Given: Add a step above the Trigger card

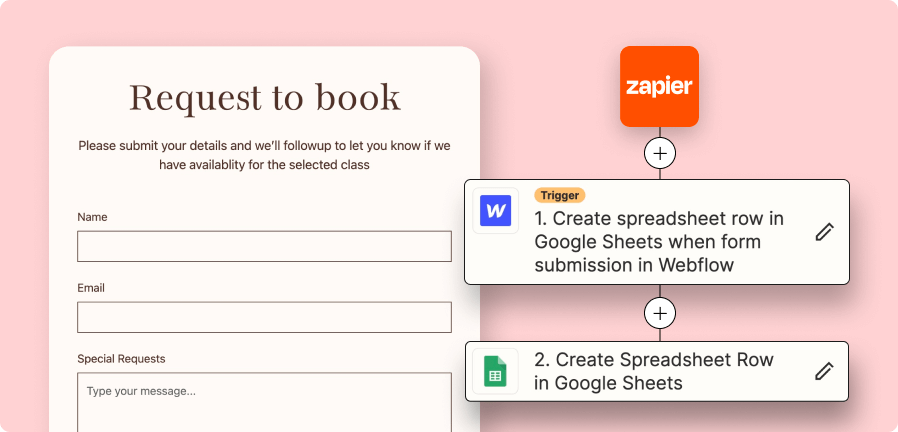Looking at the screenshot, I should point(659,153).
